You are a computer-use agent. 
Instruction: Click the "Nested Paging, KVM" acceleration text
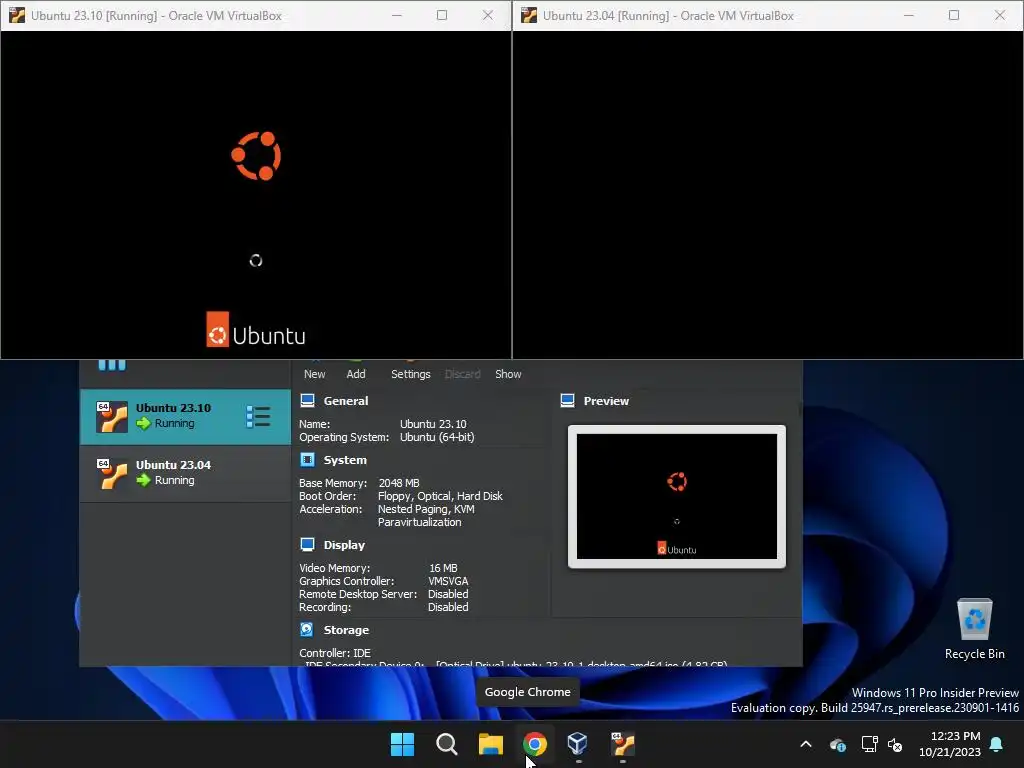click(x=426, y=509)
